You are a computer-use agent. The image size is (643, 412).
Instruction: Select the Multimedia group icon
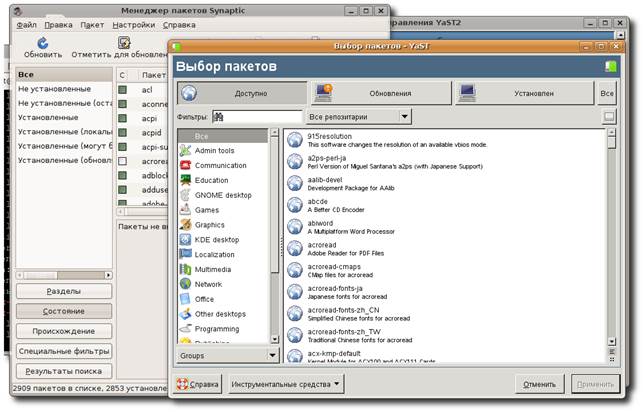185,269
